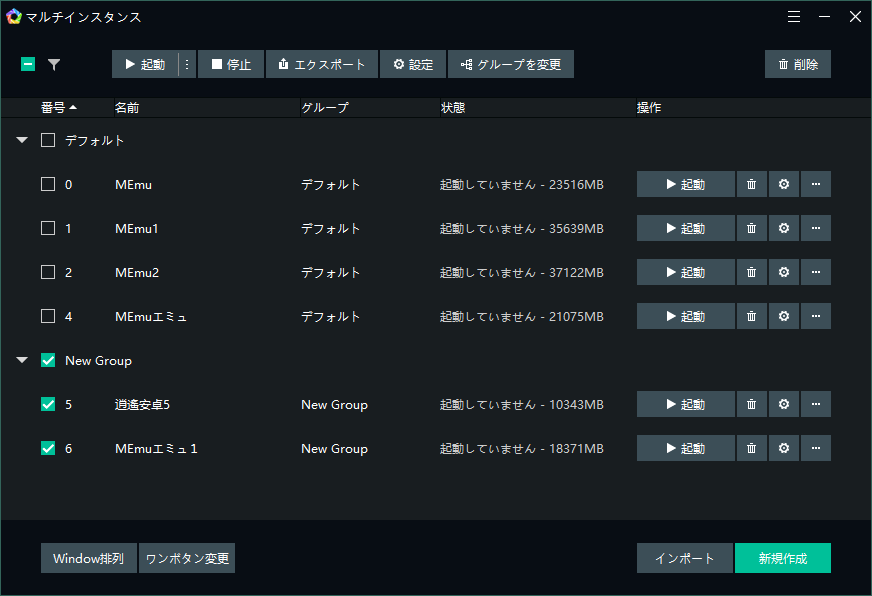Viewport: 872px width, 596px height.
Task: Open gear settings for MEmuエミュ1 instance
Action: pyautogui.click(x=783, y=448)
